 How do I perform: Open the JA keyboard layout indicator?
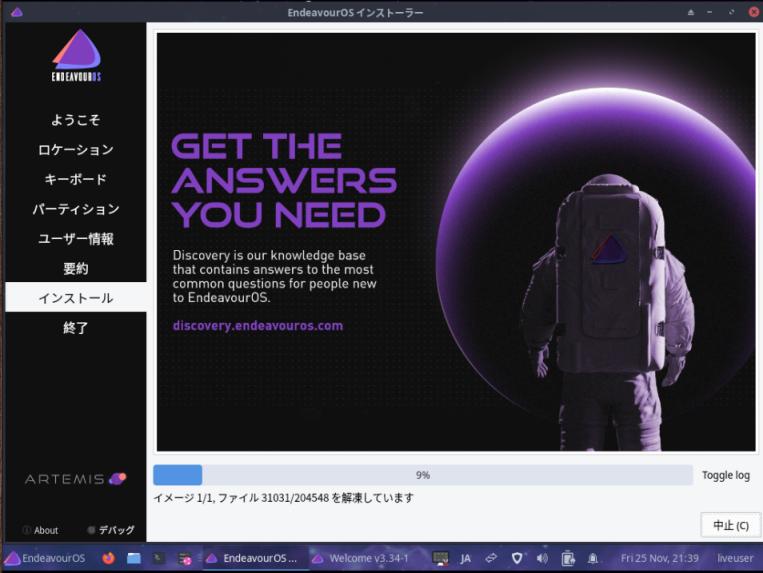466,558
